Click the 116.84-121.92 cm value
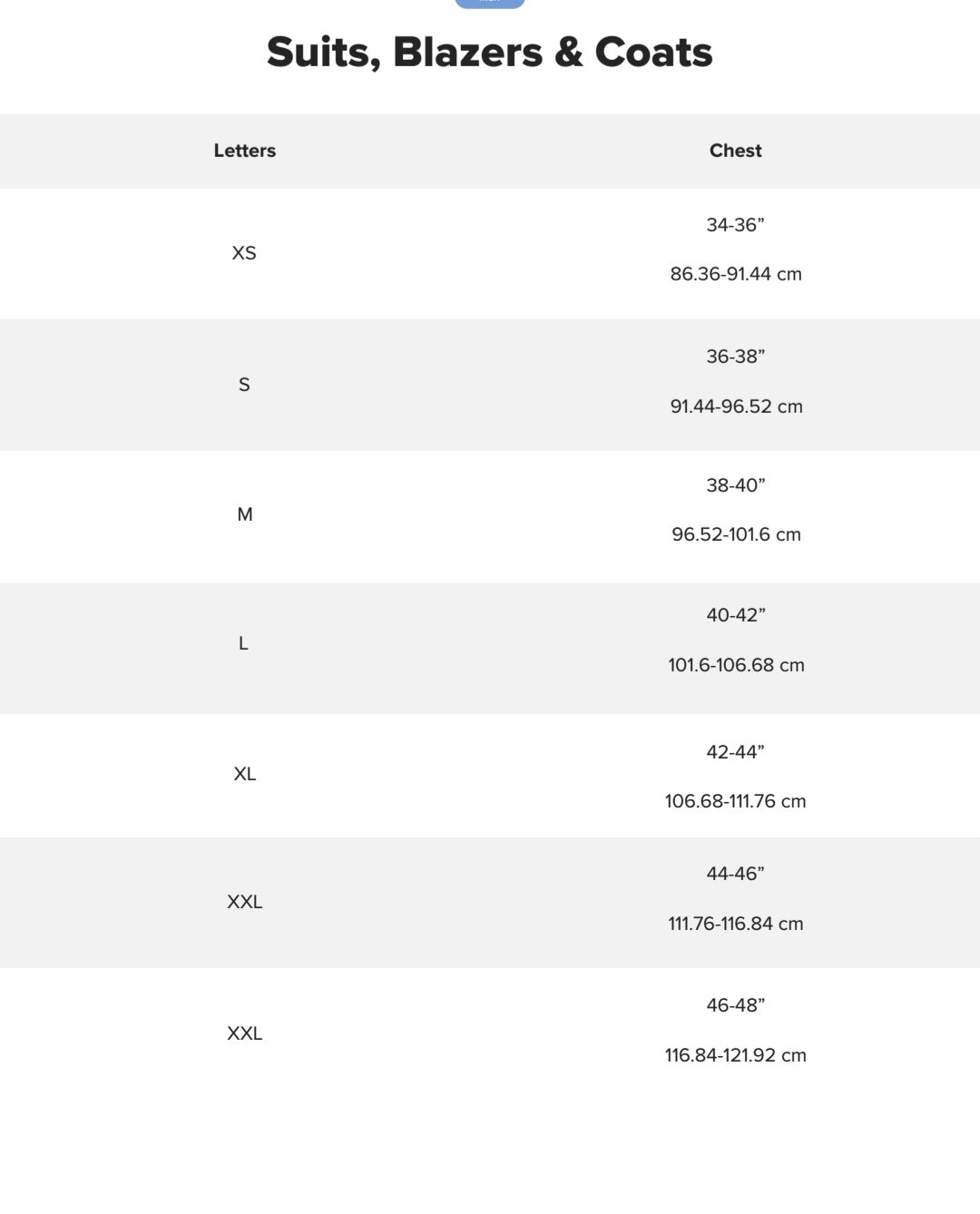 click(735, 1055)
